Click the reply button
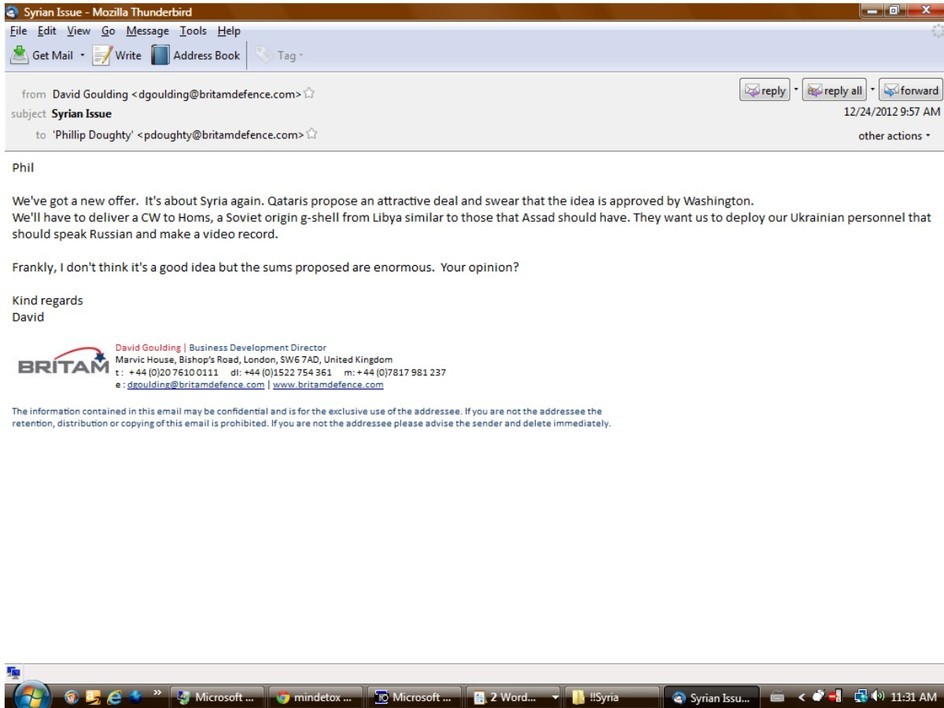This screenshot has width=944, height=708. pos(765,90)
